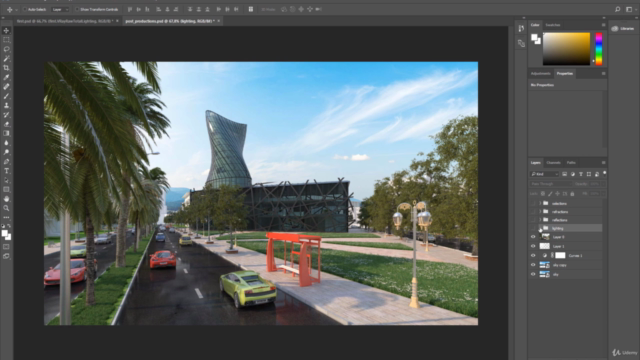Viewport: 640px width, 360px height.
Task: Expand the reflections group
Action: (540, 220)
